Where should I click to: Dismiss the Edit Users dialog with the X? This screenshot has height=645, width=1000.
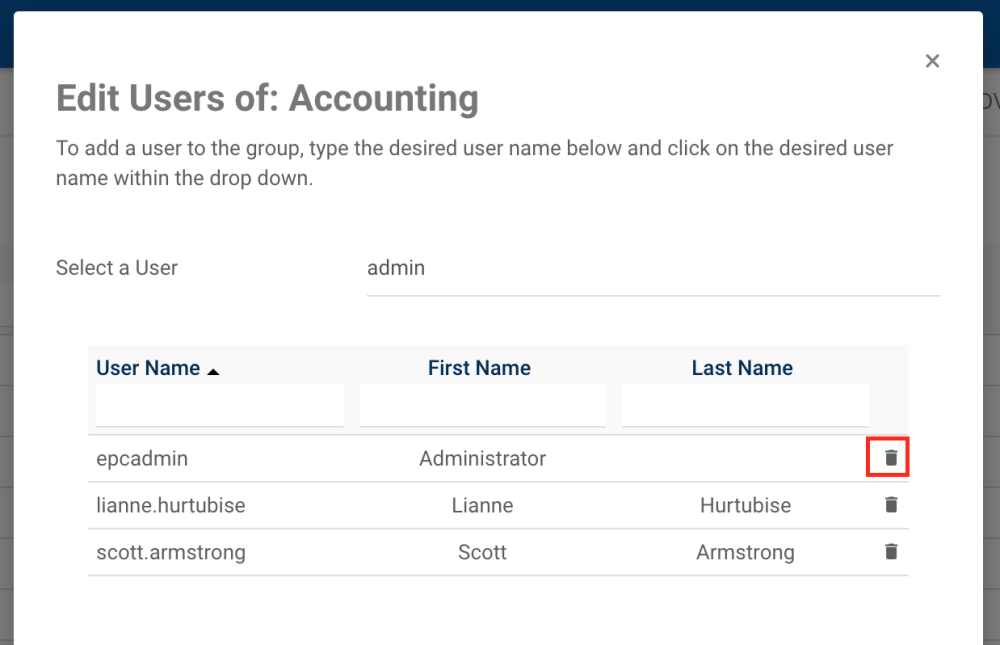pyautogui.click(x=932, y=60)
